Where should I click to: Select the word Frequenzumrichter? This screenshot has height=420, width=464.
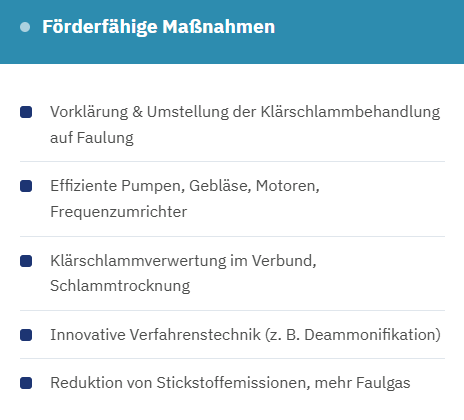click(x=119, y=212)
